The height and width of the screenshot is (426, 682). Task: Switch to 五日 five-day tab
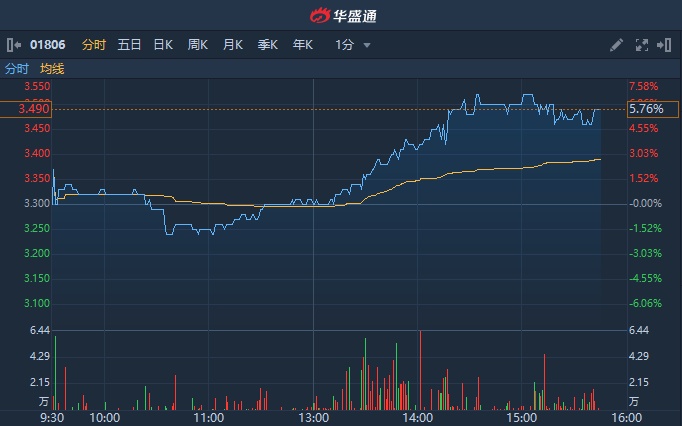(x=129, y=45)
